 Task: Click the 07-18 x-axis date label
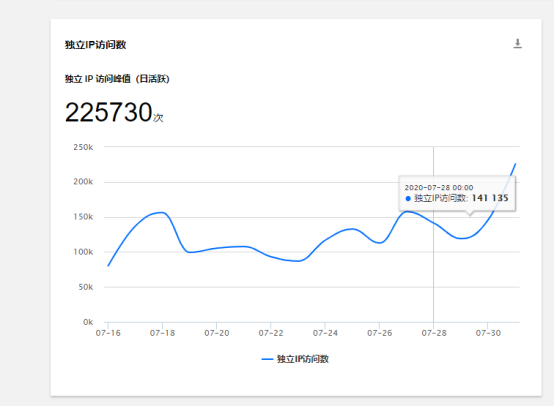point(162,333)
